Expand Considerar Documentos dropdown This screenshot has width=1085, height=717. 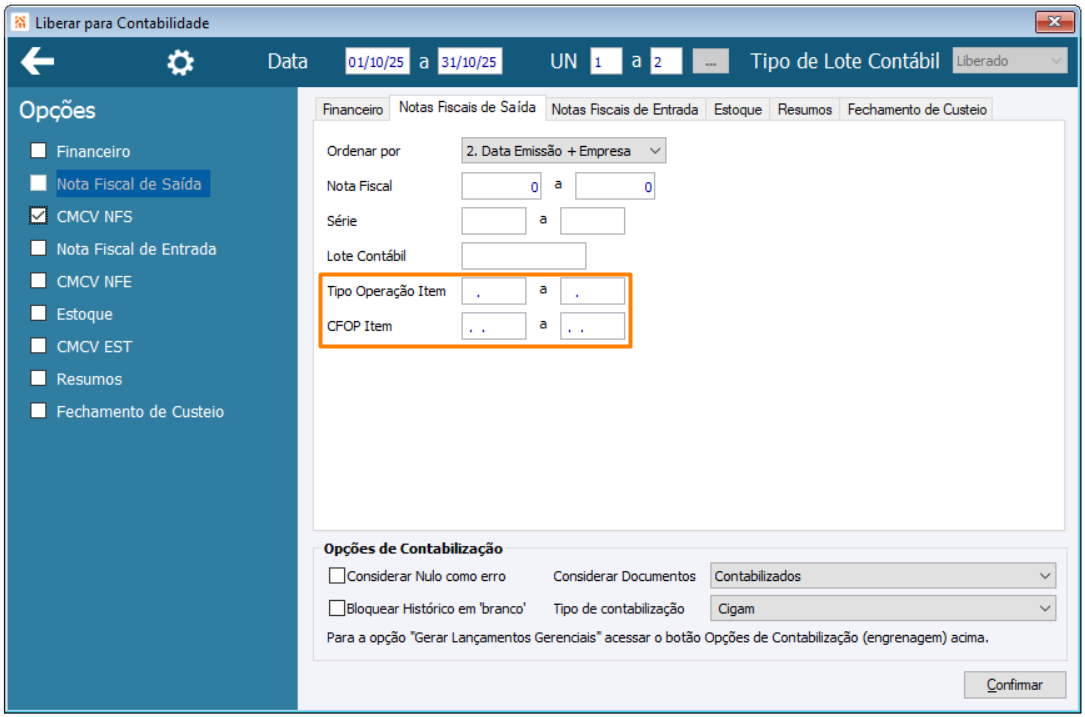tap(883, 576)
